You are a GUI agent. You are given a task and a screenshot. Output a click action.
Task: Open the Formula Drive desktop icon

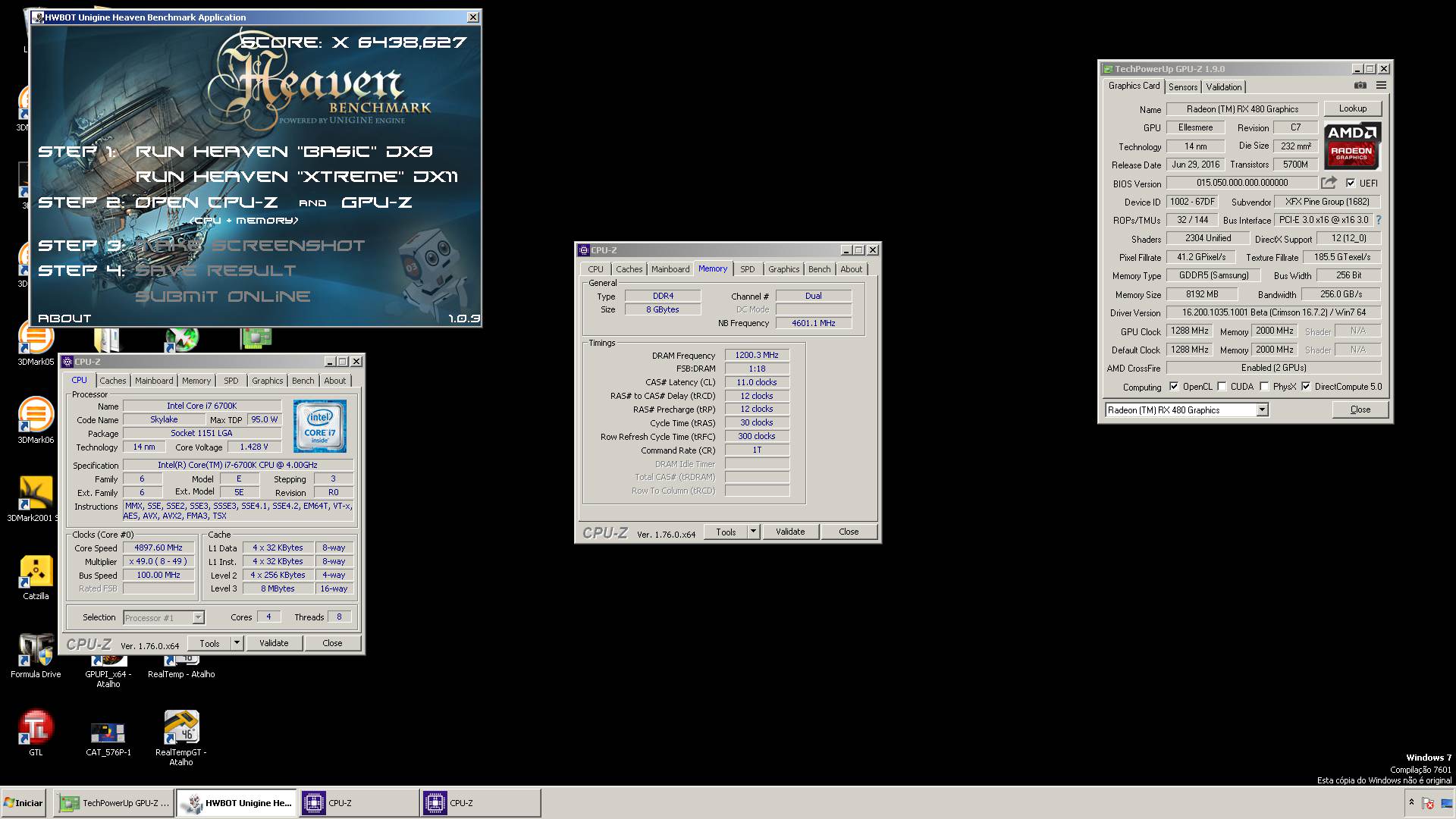36,655
